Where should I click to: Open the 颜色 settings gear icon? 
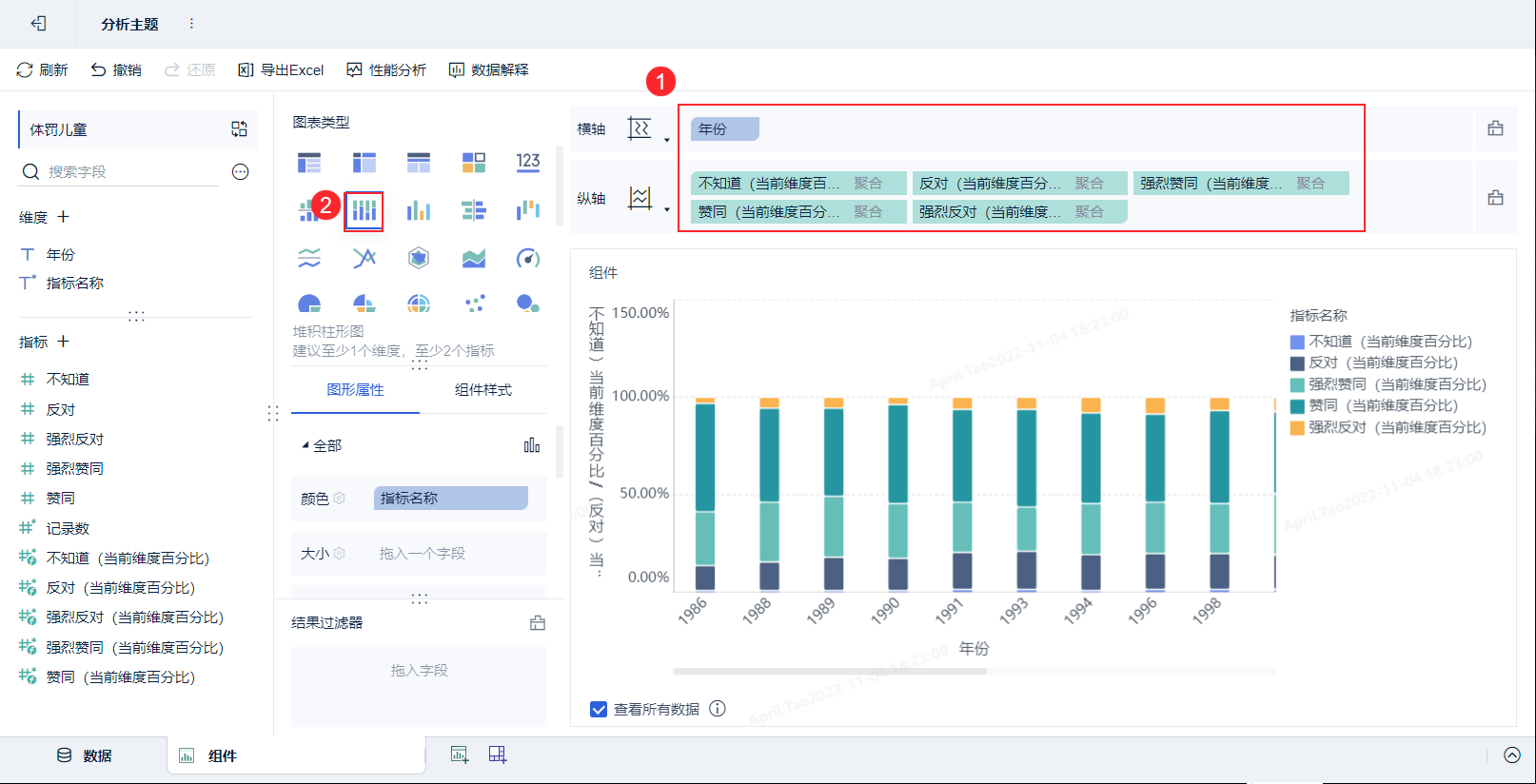(x=340, y=499)
